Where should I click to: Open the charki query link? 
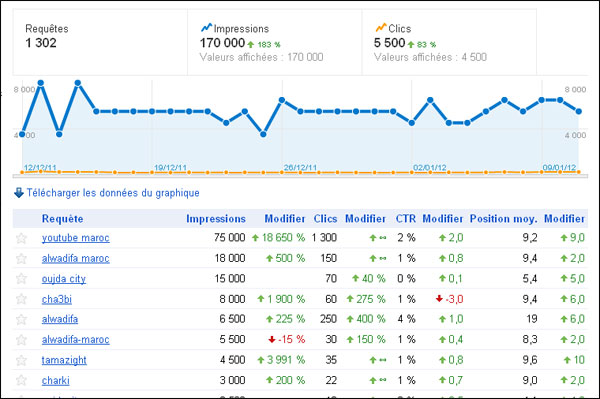click(55, 381)
